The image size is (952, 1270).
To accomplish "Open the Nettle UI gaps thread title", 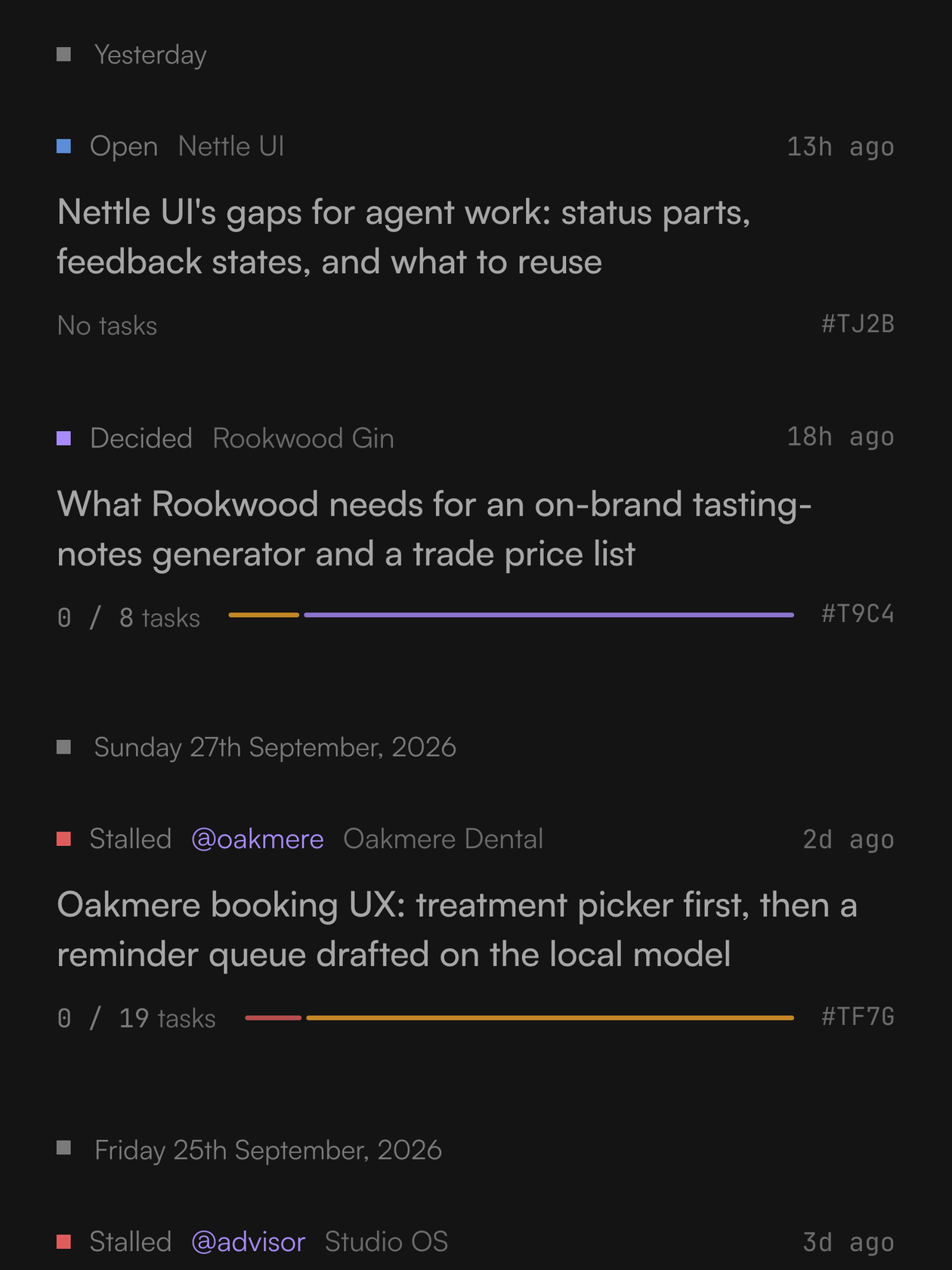I will click(x=403, y=237).
